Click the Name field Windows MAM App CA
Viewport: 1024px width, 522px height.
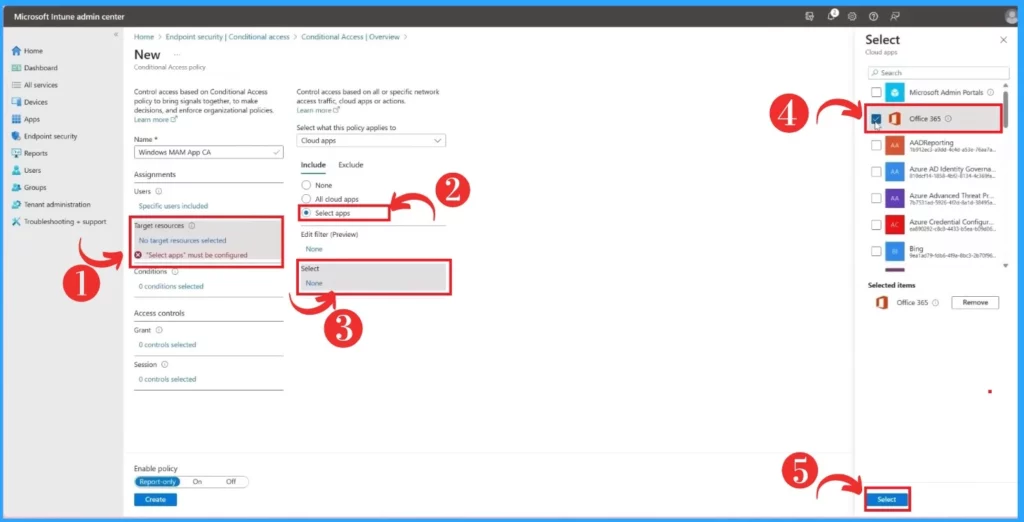(209, 152)
